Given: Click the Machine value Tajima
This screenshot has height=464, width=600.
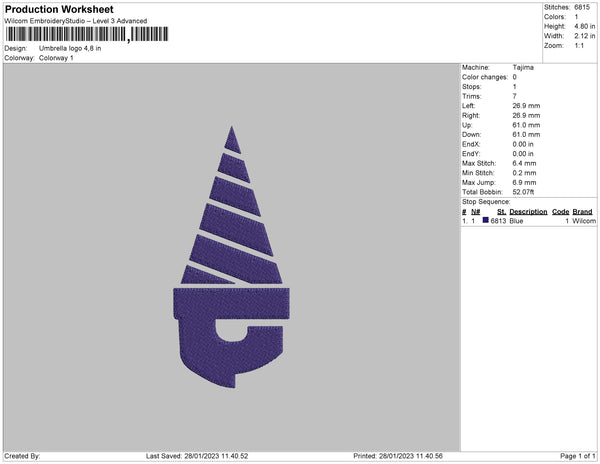Looking at the screenshot, I should 523,67.
